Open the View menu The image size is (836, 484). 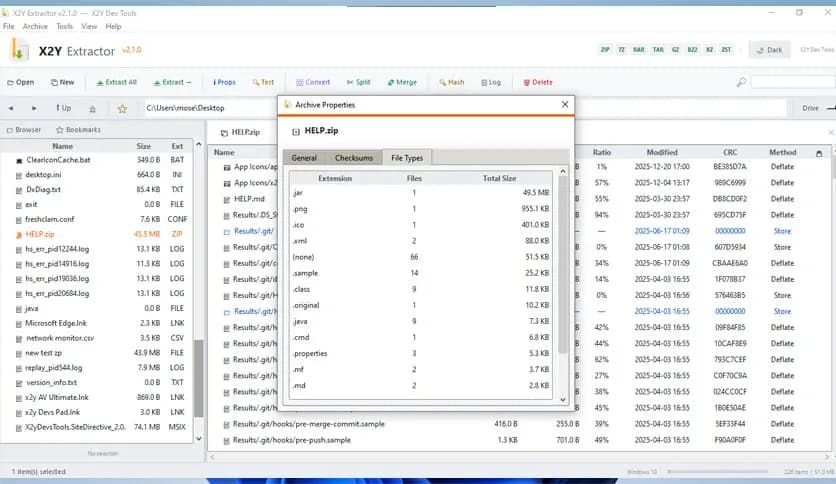89,26
